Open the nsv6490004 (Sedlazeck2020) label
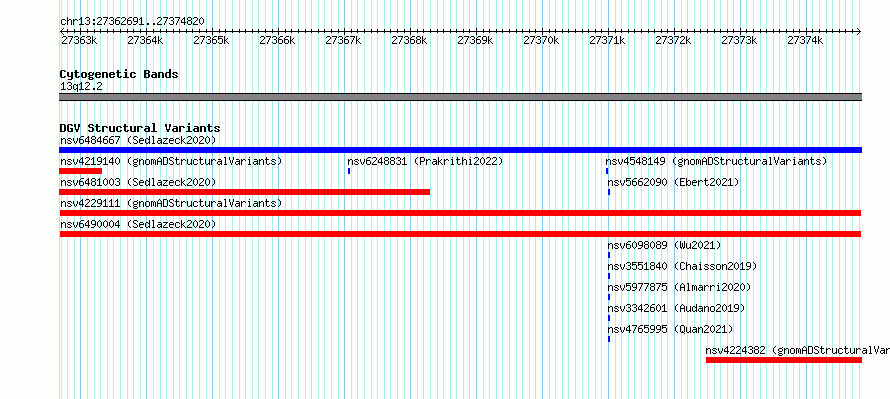Screen dimensions: 890x399 pyautogui.click(x=138, y=224)
